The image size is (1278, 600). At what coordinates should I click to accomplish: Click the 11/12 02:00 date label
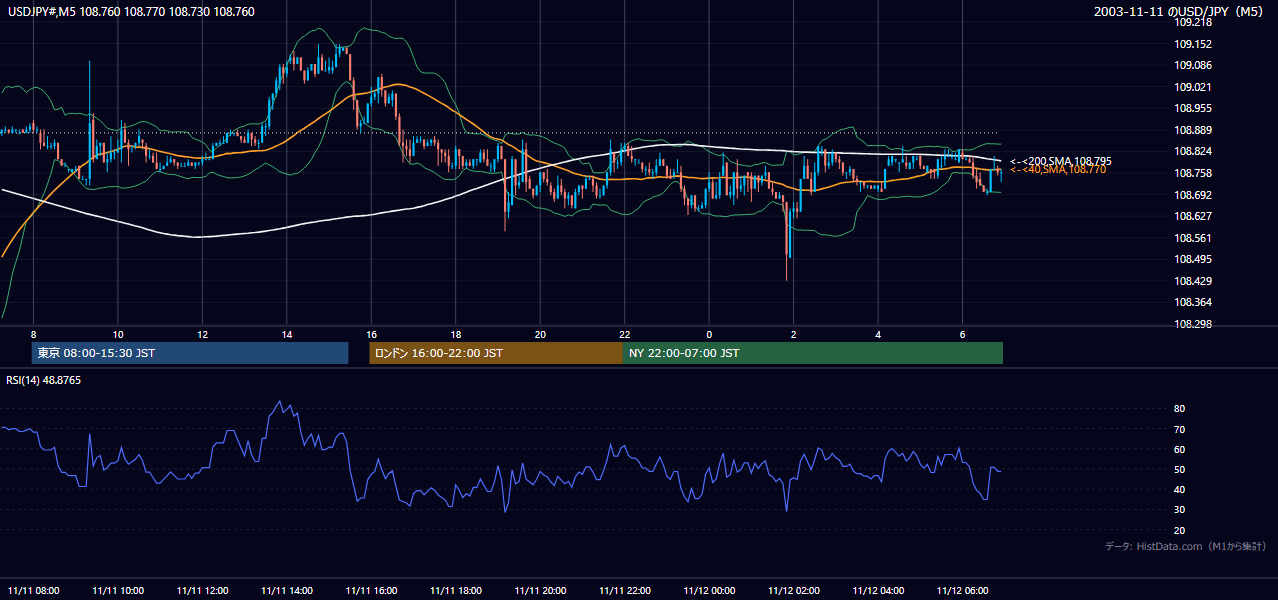[793, 590]
